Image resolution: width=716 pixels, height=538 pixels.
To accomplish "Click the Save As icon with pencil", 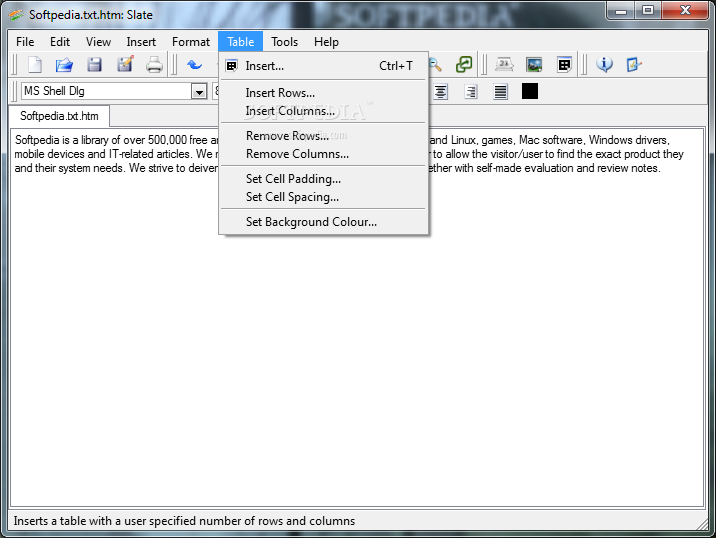I will click(x=125, y=64).
